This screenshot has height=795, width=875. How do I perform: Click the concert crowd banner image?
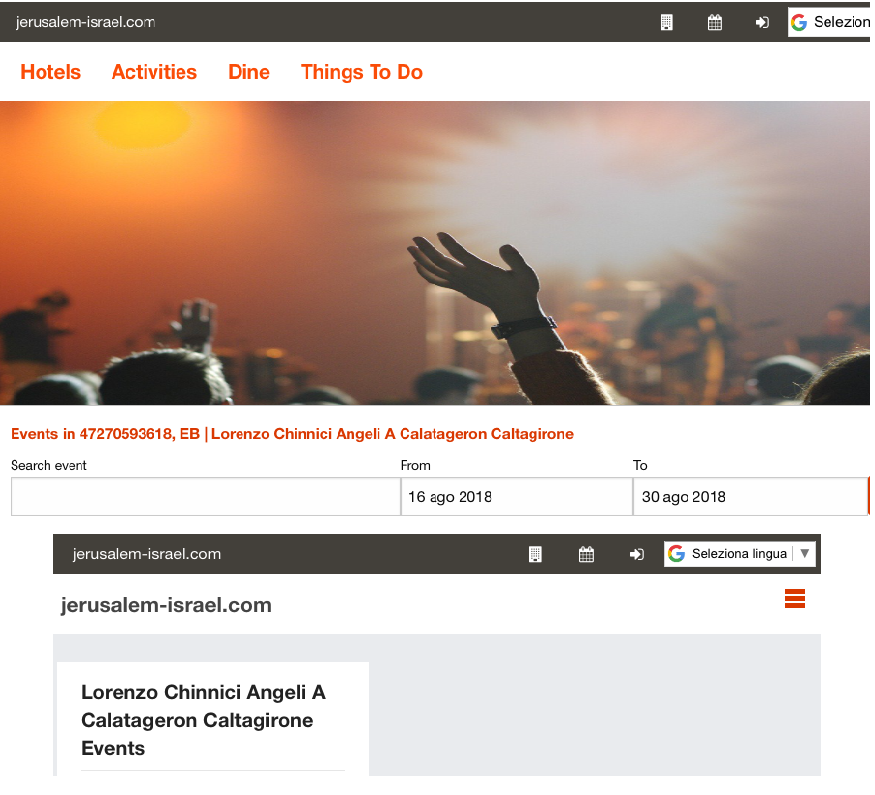(435, 253)
